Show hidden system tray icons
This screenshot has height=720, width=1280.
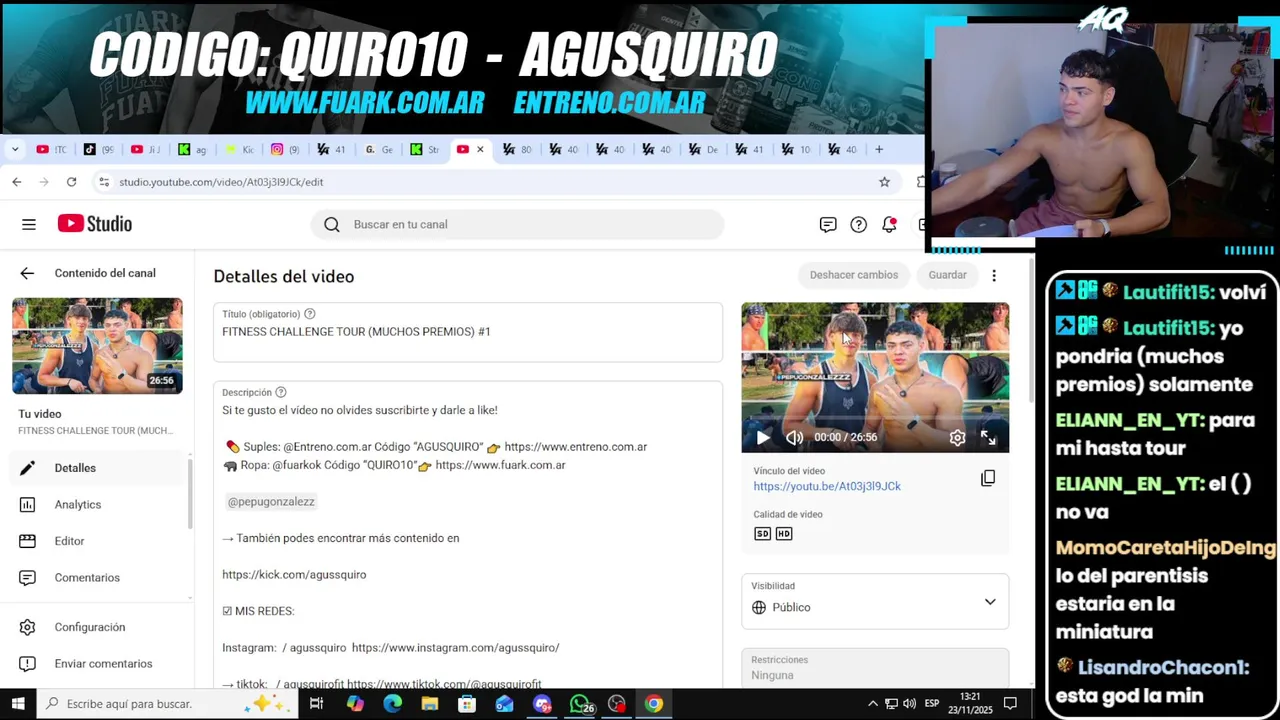pyautogui.click(x=872, y=704)
